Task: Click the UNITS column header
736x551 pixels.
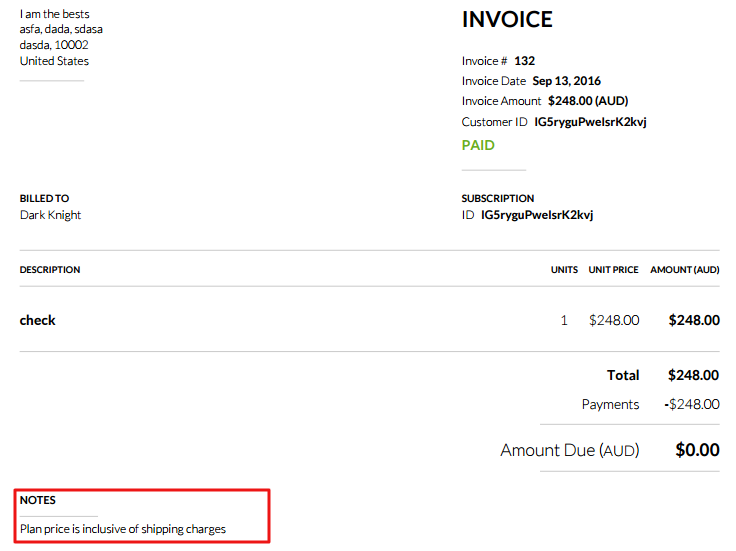Action: [x=564, y=270]
